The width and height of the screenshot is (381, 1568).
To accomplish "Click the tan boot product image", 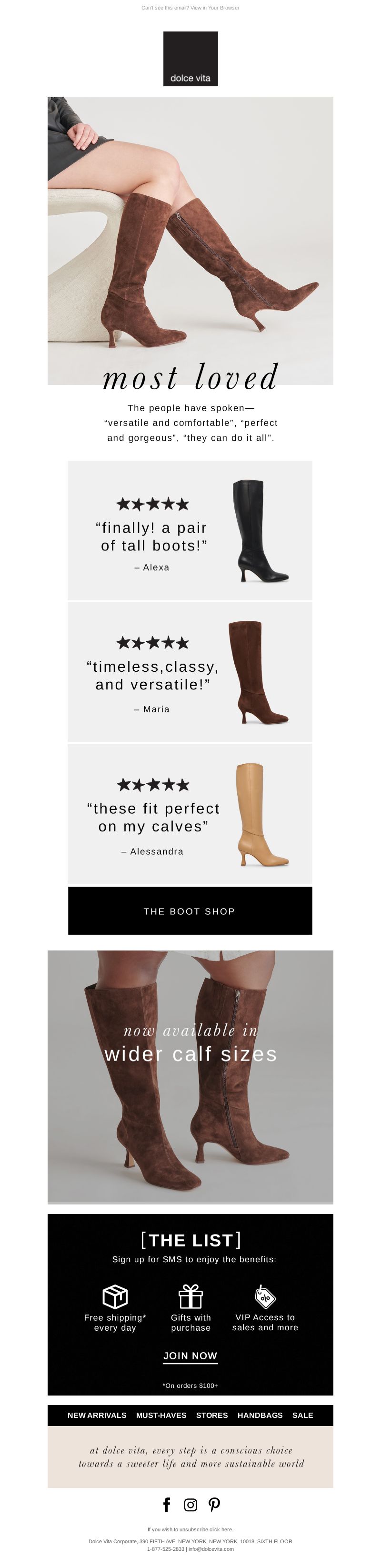I will pyautogui.click(x=262, y=814).
